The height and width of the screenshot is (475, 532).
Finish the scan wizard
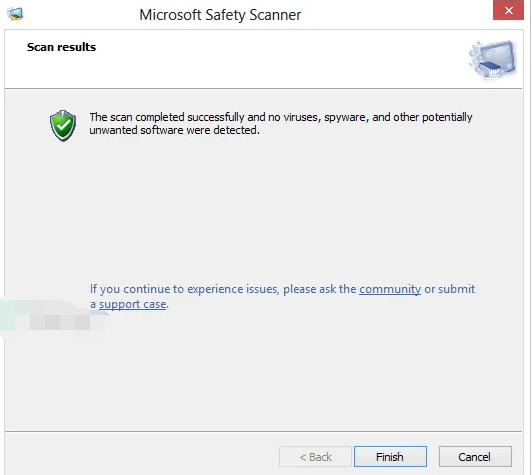(390, 457)
